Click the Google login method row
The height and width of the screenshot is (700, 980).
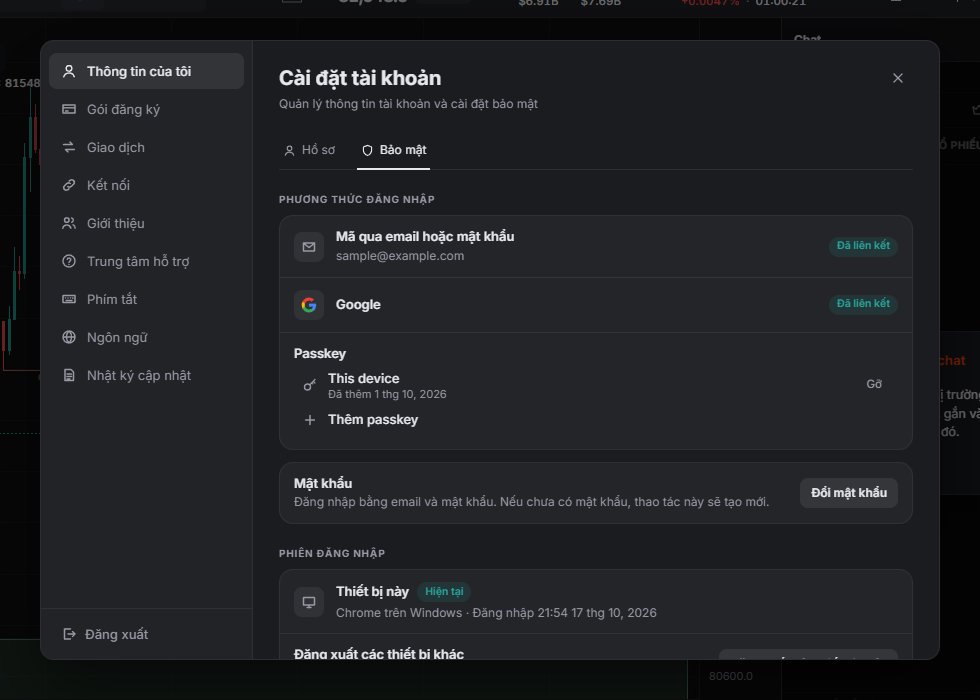tap(596, 305)
